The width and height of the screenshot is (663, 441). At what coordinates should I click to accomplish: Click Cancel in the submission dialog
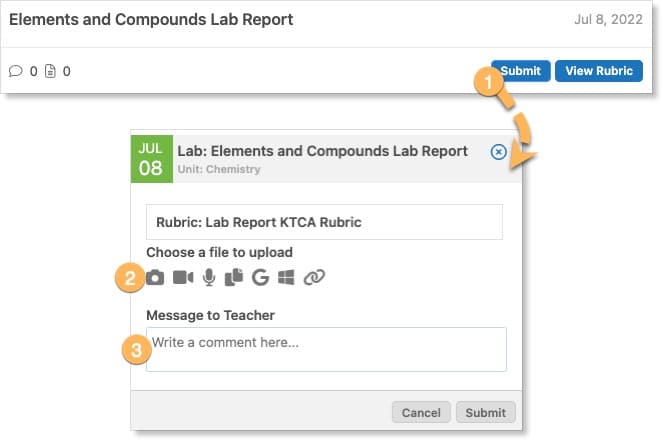[x=421, y=412]
